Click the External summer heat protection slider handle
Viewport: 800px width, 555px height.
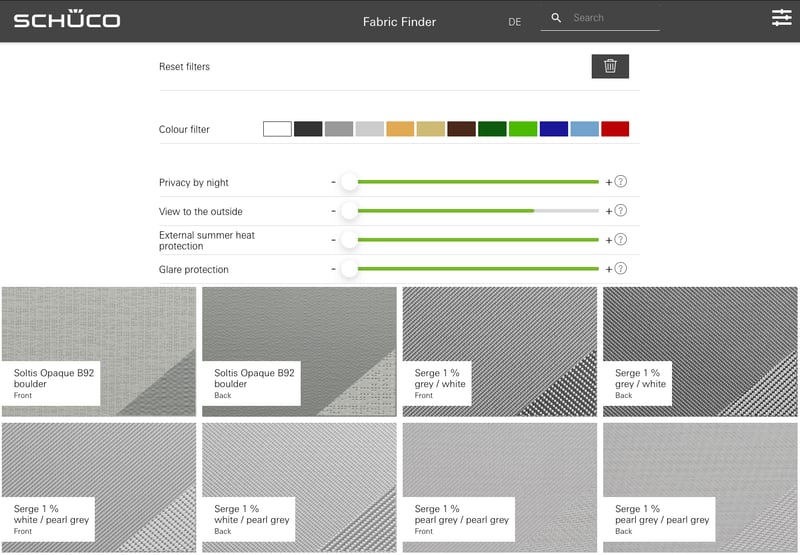pos(349,240)
